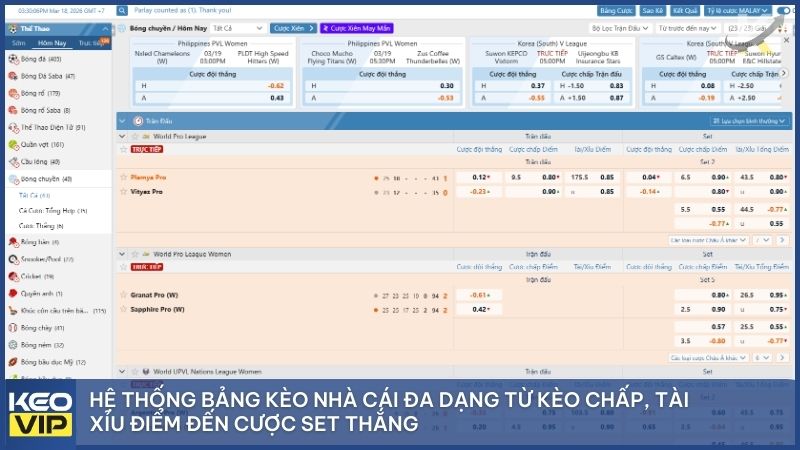Screen dimensions: 800x450
Task: Open Bảng Cược button
Action: [615, 10]
